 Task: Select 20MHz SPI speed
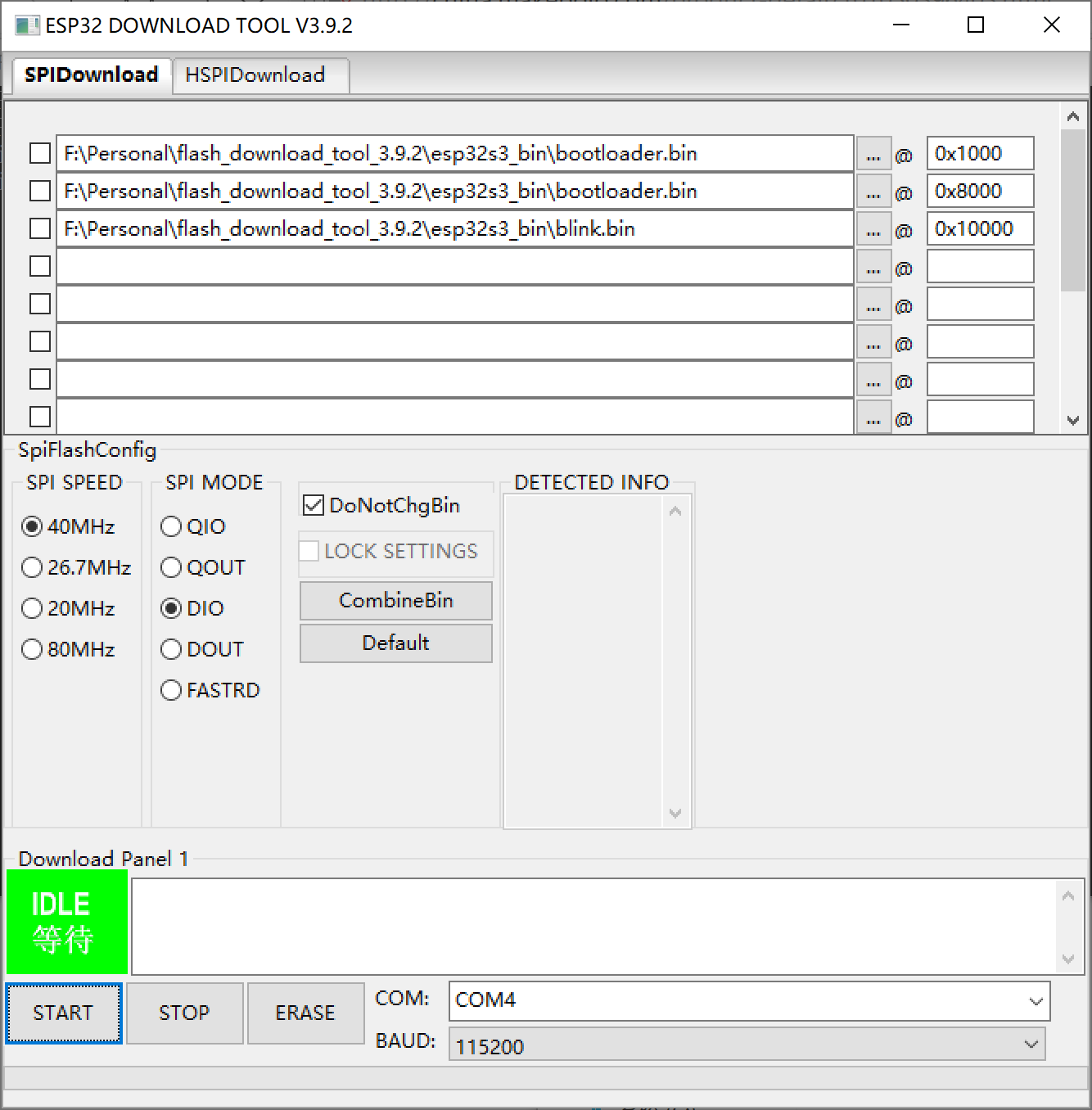click(x=68, y=608)
